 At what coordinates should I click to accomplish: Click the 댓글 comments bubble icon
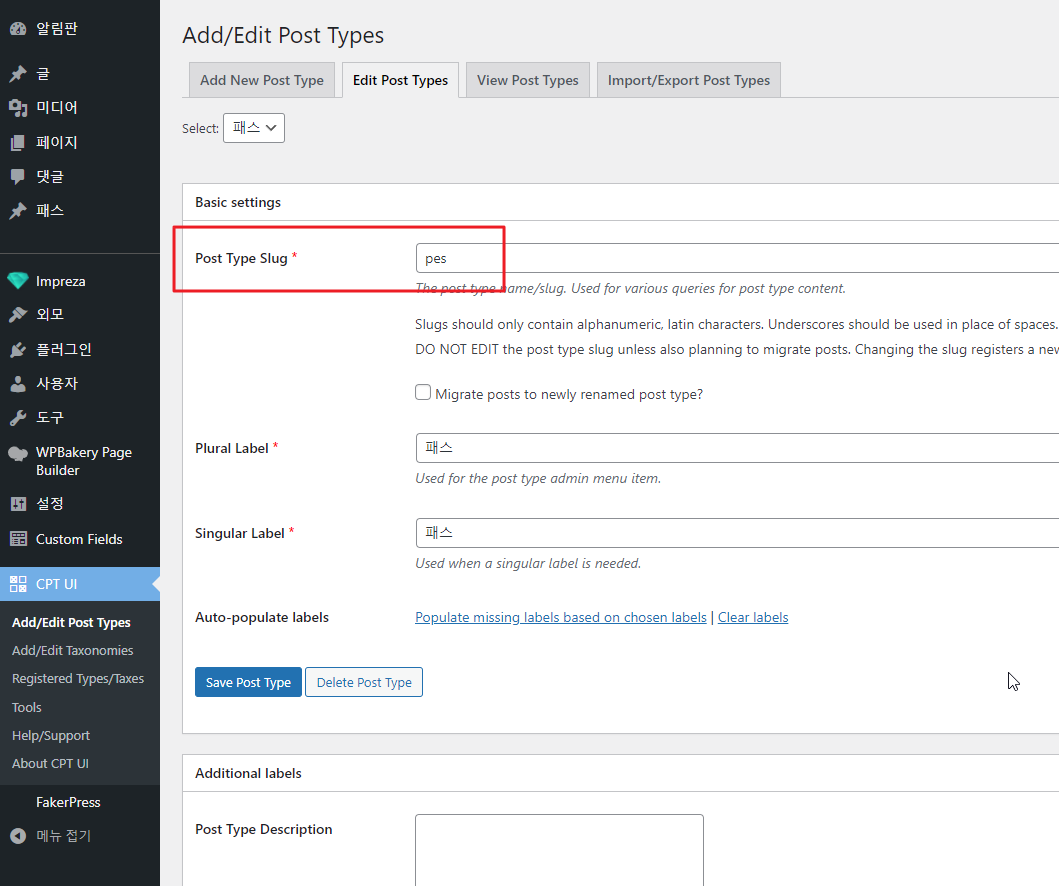pos(18,176)
